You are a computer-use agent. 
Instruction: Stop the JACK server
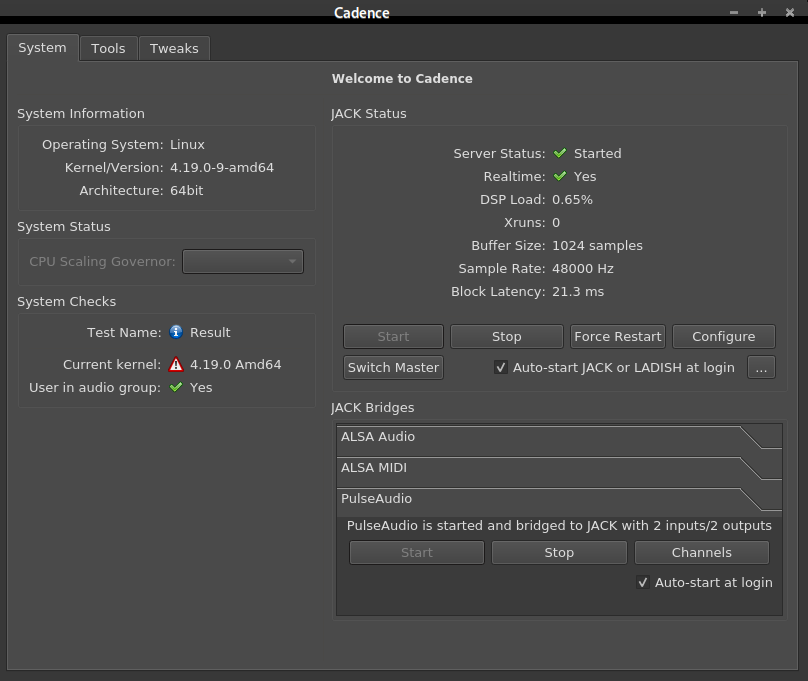pos(507,336)
